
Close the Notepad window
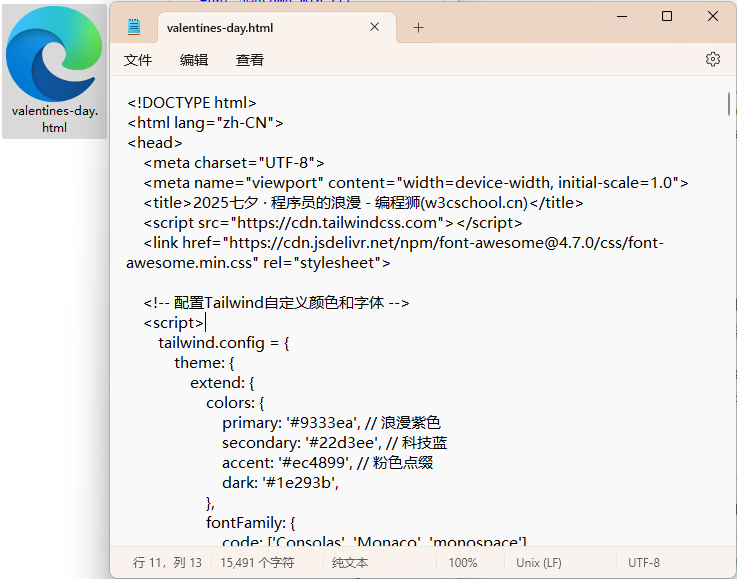point(713,16)
